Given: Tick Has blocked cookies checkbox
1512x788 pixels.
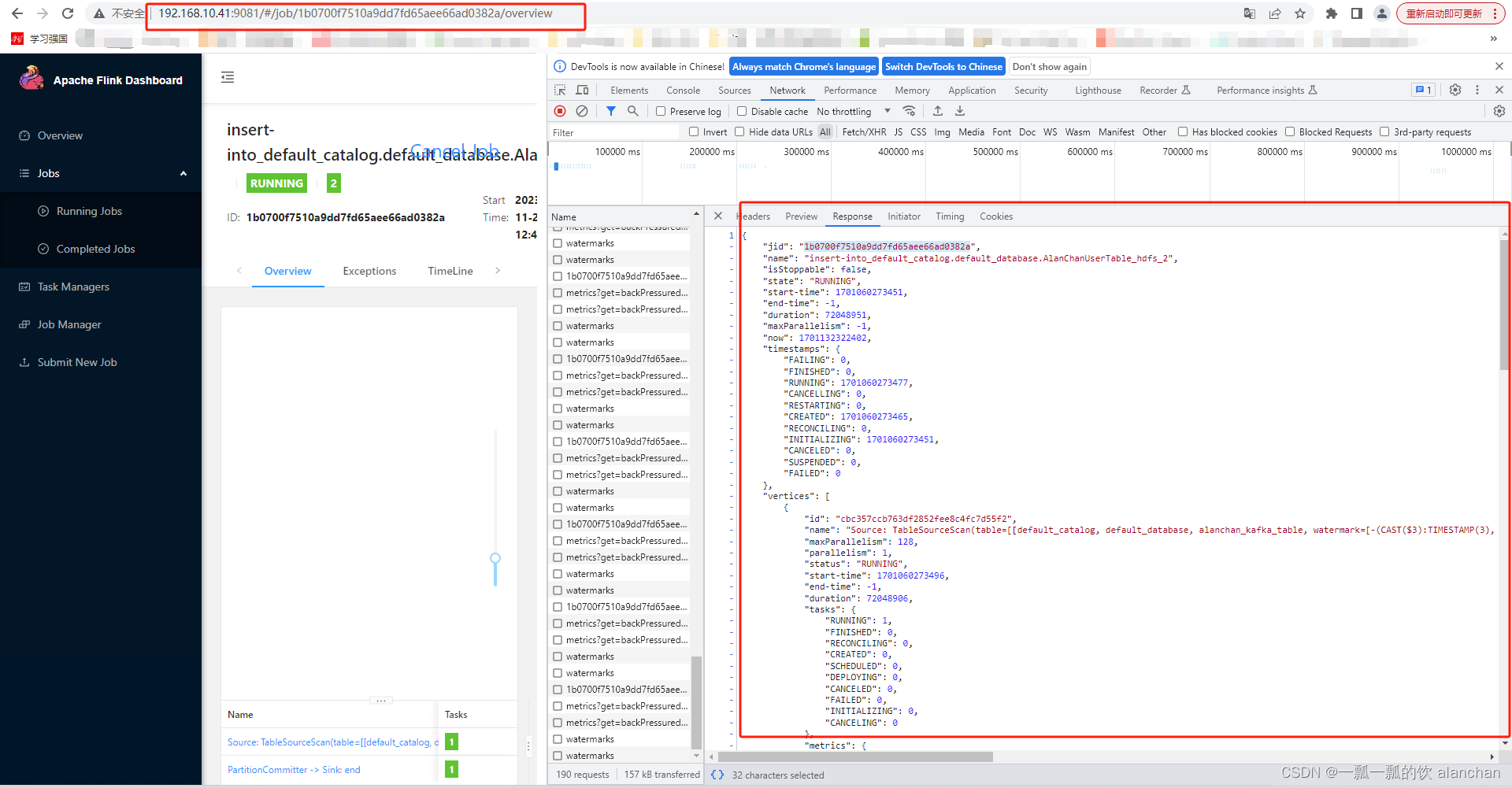Looking at the screenshot, I should [x=1183, y=132].
